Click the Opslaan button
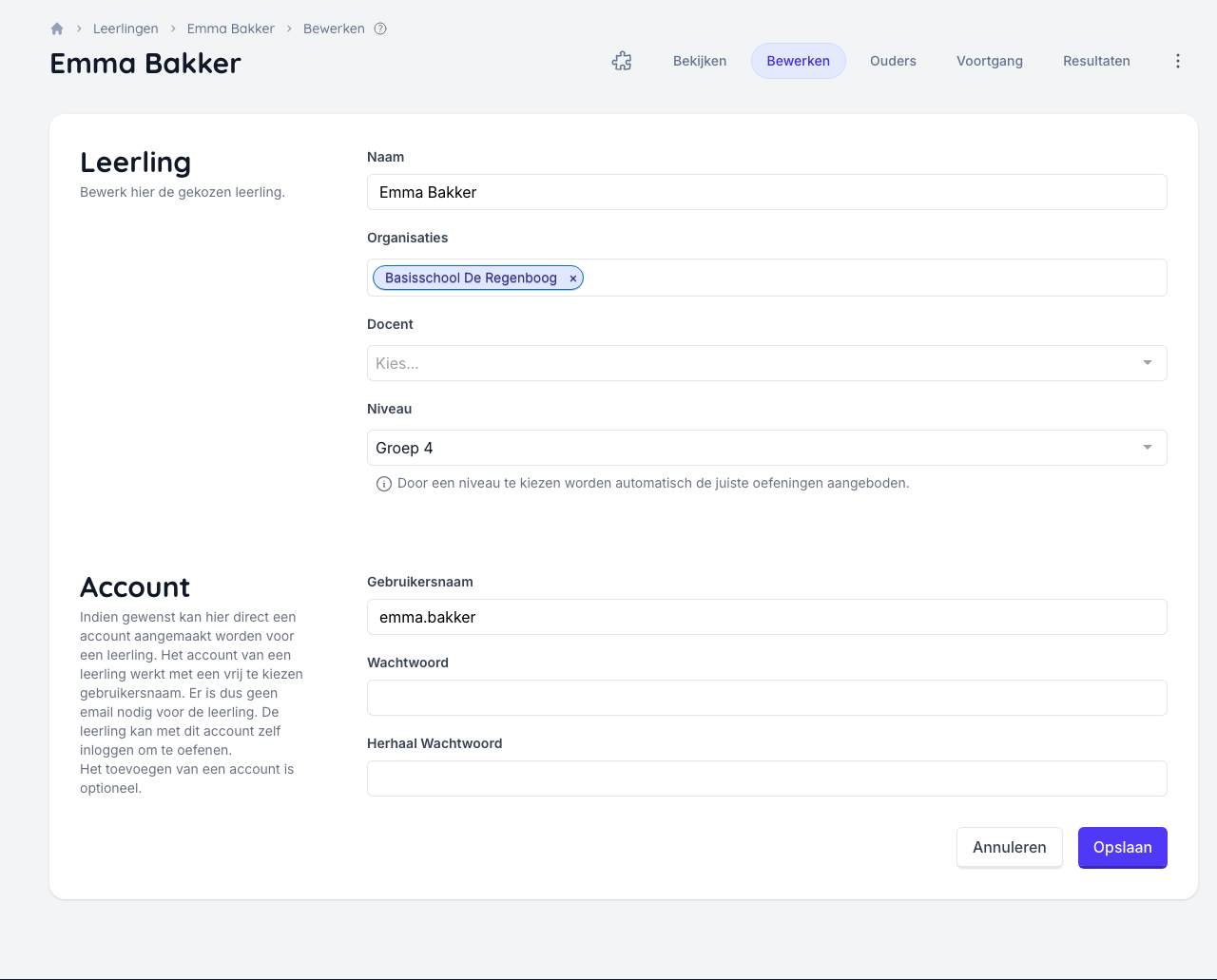 1122,847
